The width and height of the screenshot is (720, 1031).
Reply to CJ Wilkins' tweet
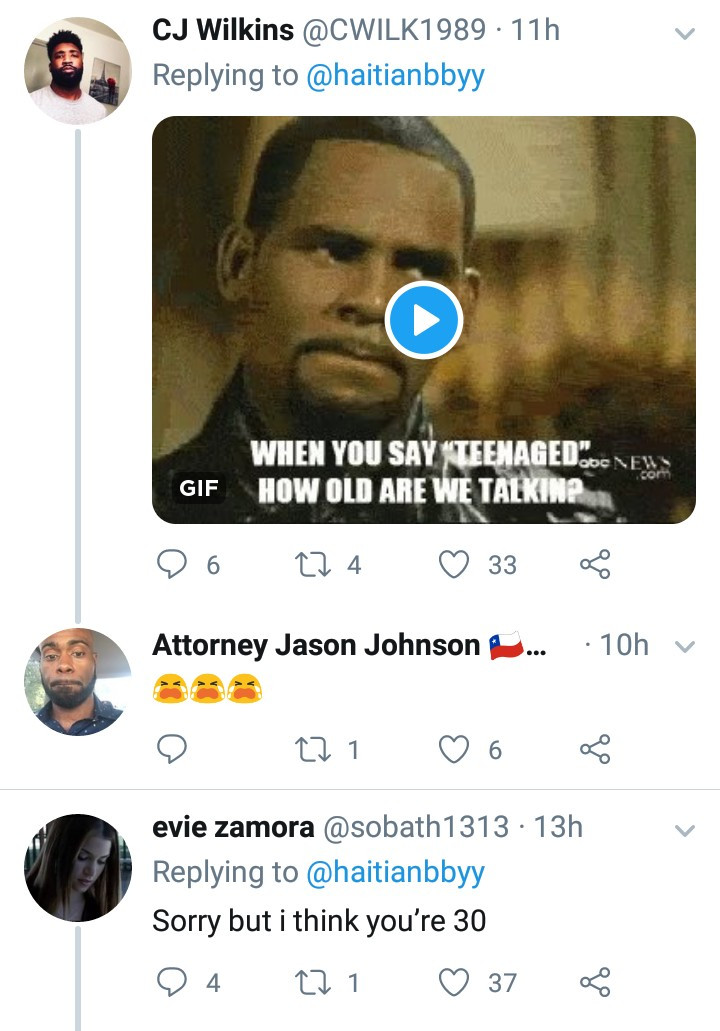174,565
